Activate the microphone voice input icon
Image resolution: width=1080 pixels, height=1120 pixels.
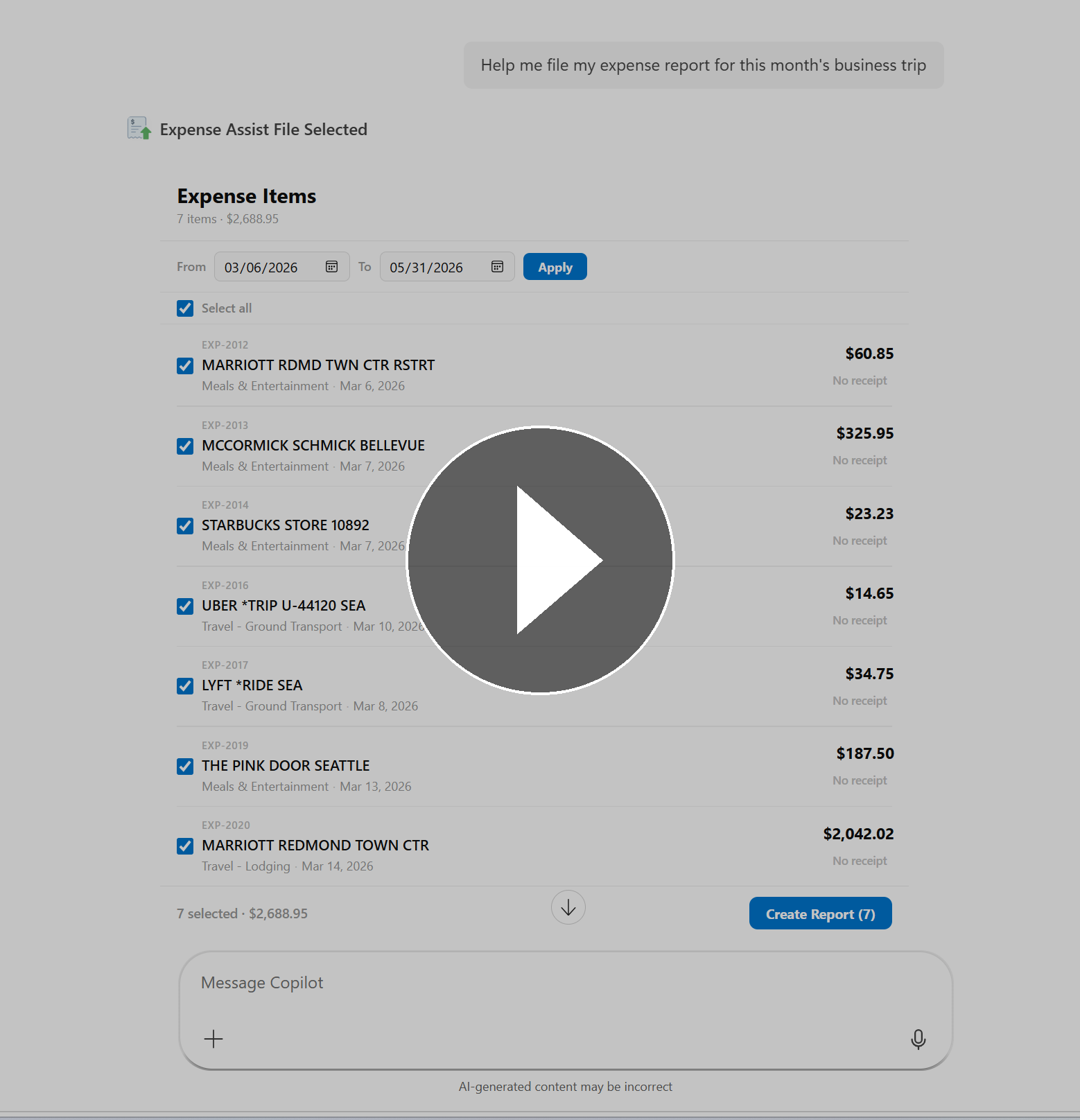918,1039
